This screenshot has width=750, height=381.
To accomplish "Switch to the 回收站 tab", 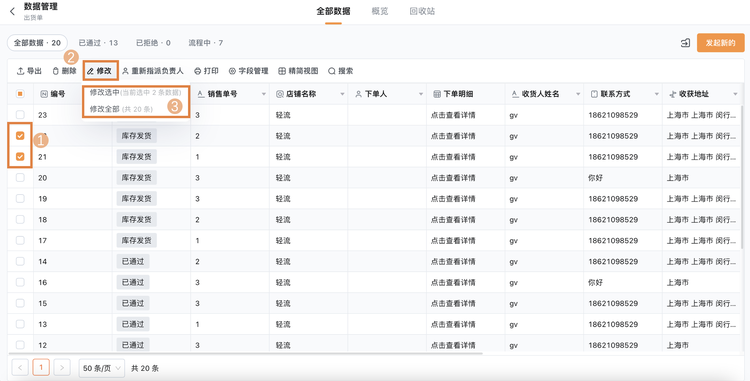I will click(422, 11).
